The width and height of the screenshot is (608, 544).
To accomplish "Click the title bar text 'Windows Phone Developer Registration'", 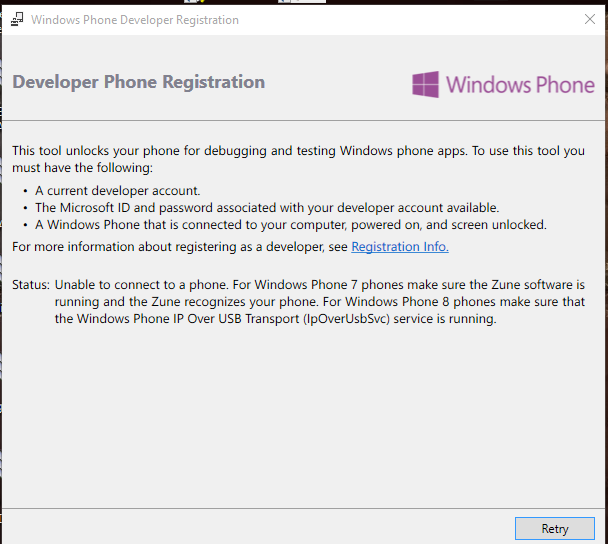I will (x=135, y=20).
